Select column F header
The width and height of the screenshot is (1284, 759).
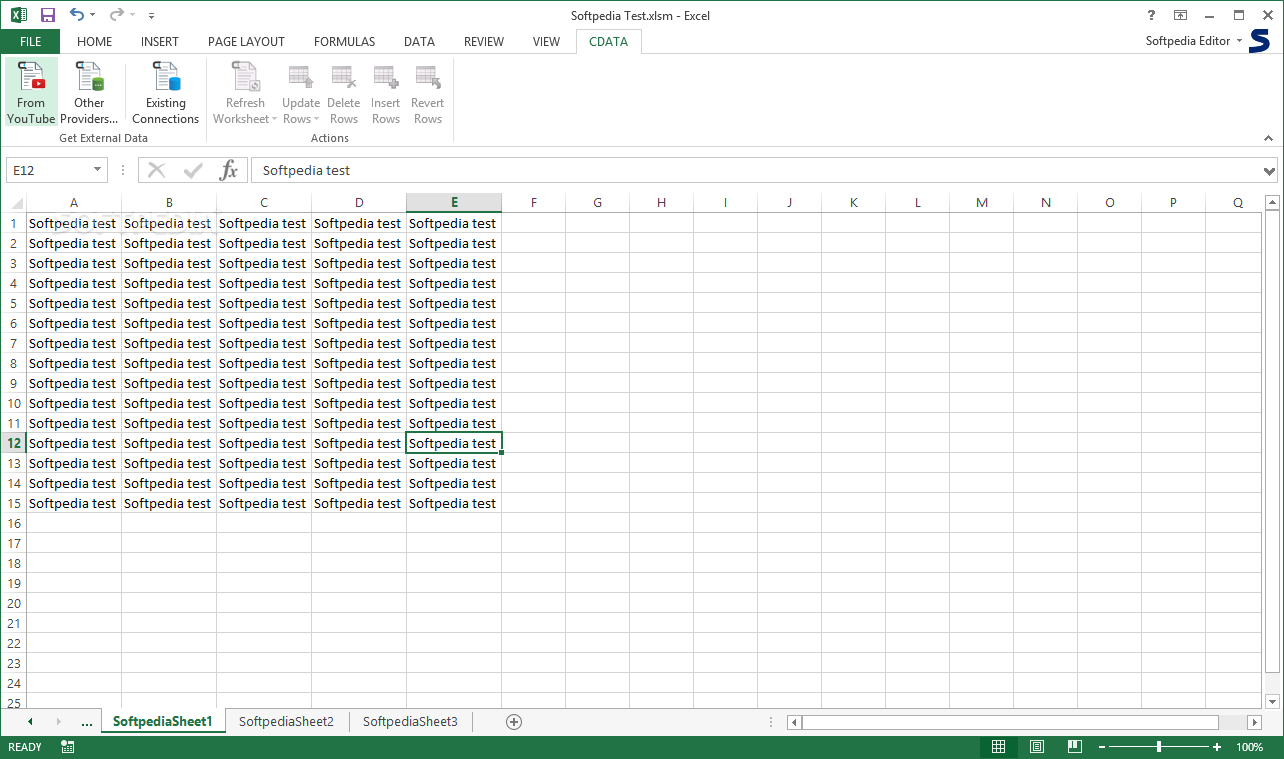(534, 203)
